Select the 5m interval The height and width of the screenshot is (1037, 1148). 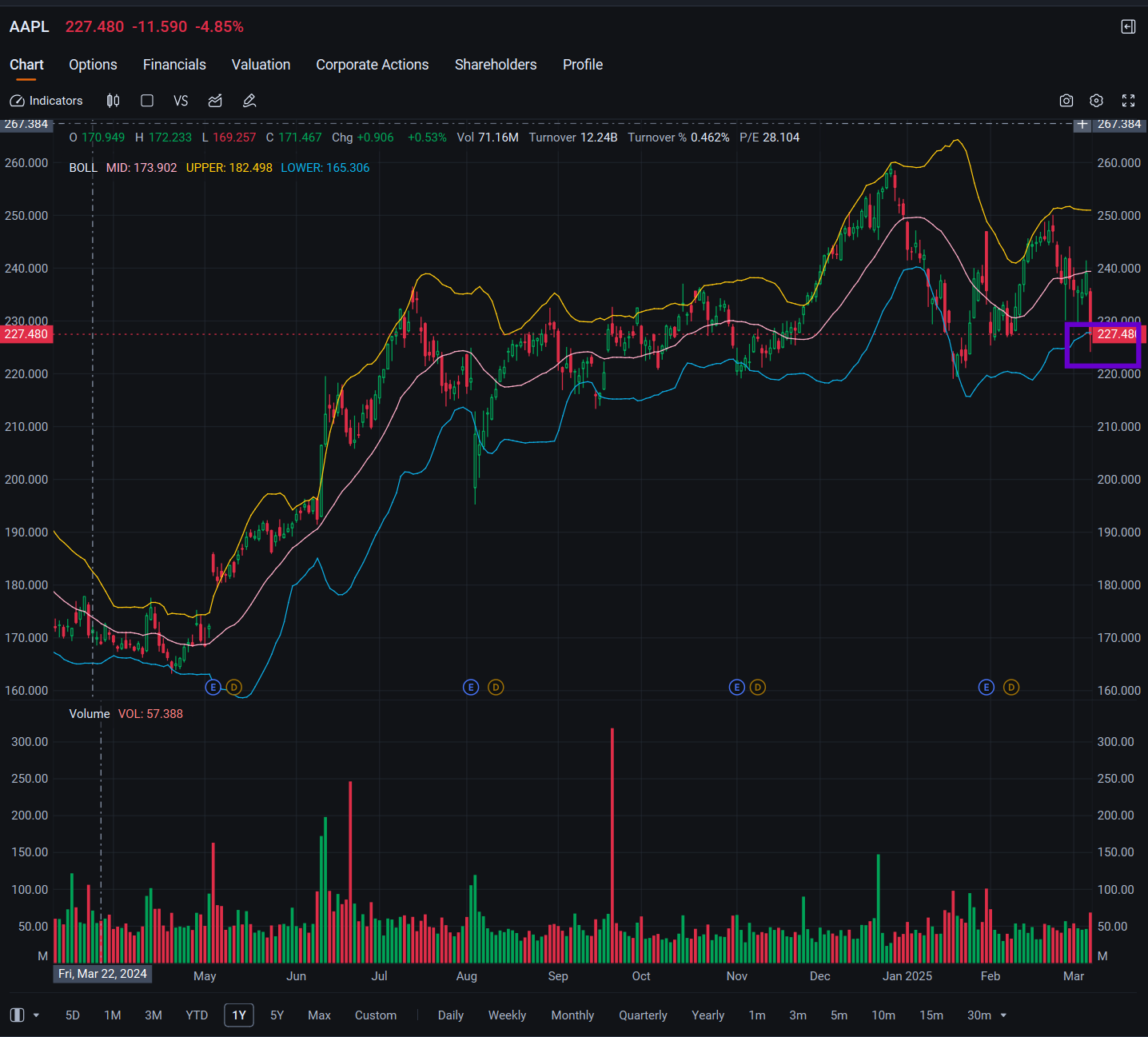pyautogui.click(x=839, y=1015)
